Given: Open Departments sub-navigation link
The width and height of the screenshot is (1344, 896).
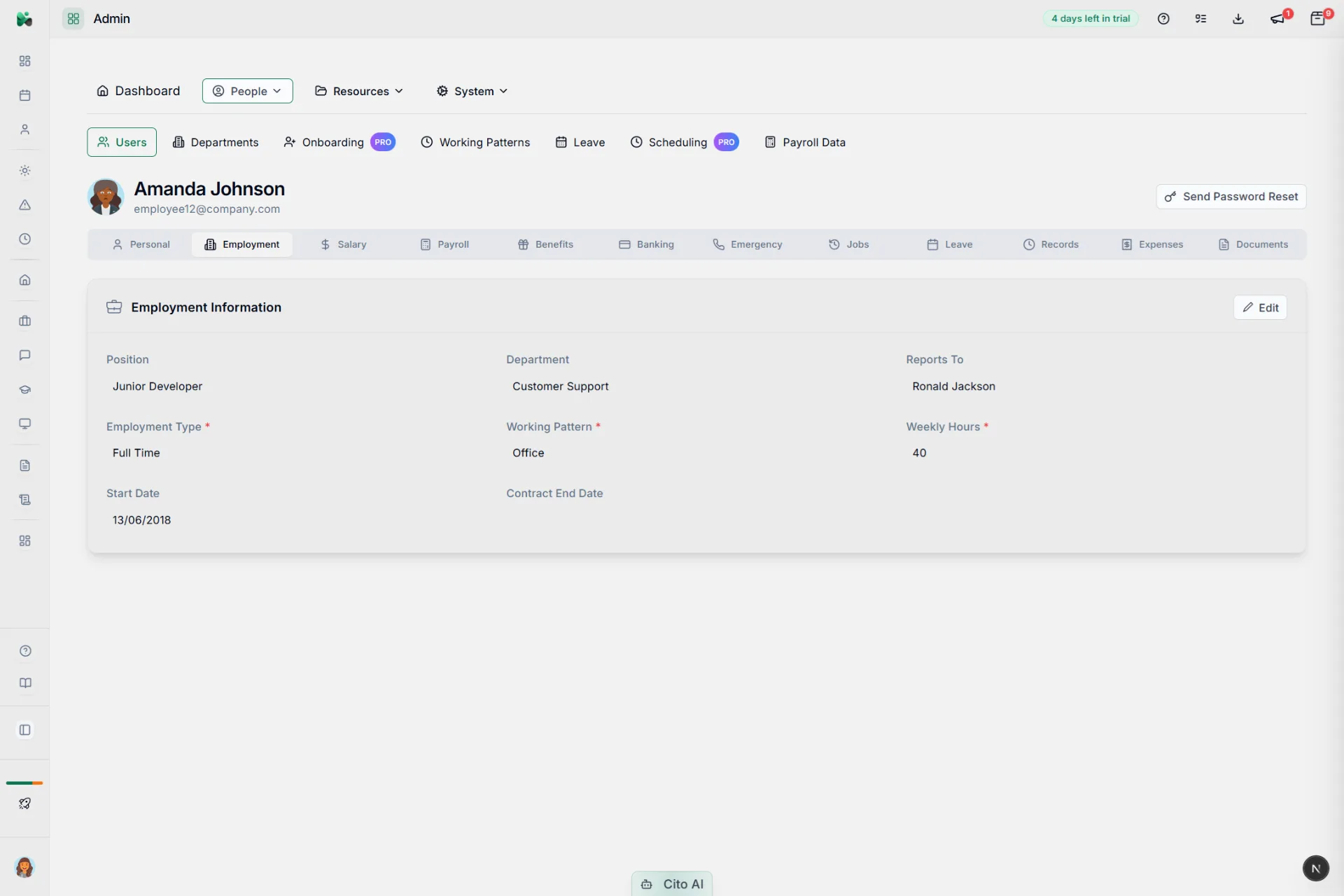Looking at the screenshot, I should [x=216, y=142].
